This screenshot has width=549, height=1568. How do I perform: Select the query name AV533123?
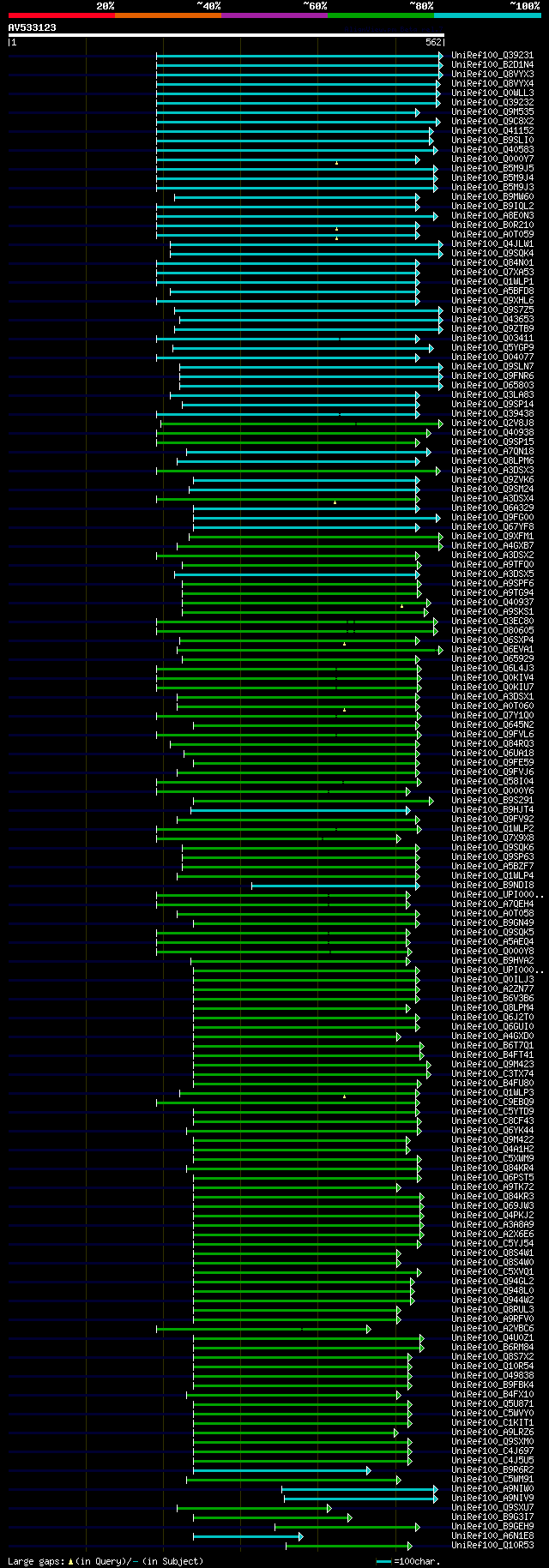click(33, 27)
